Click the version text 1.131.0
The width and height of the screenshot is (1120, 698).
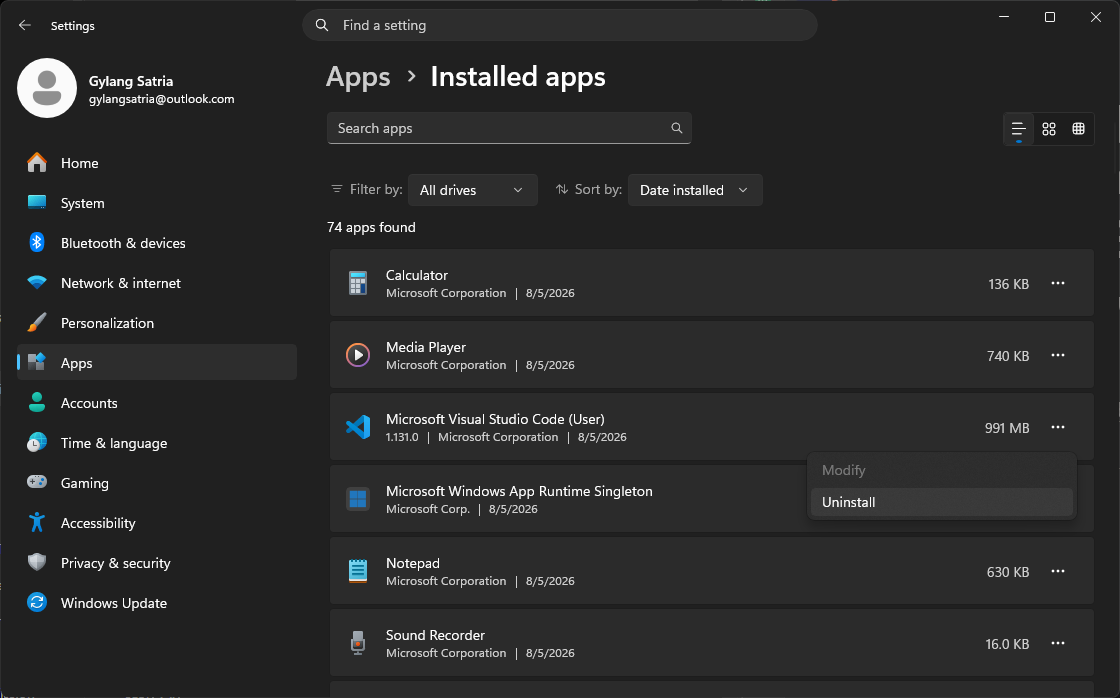coord(402,437)
